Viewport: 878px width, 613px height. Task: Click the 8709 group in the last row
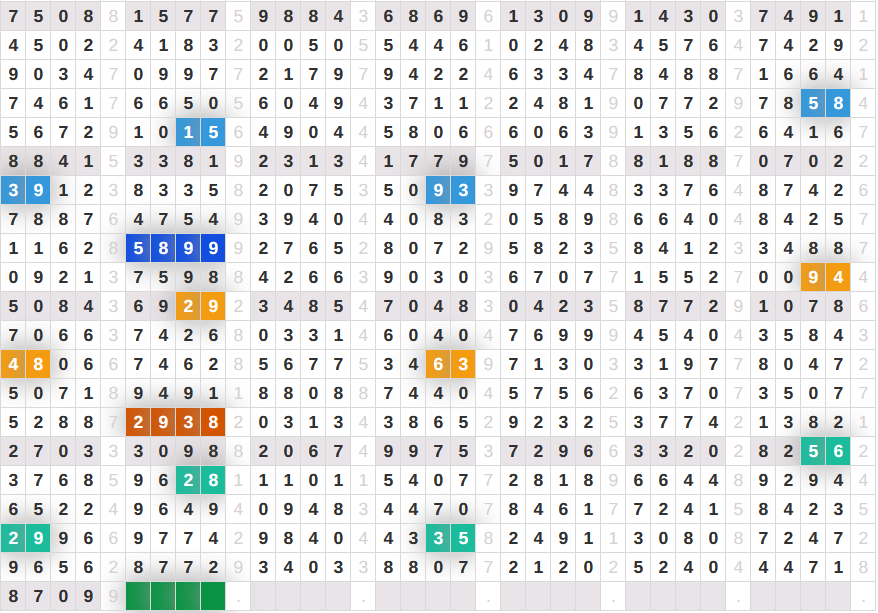click(50, 596)
